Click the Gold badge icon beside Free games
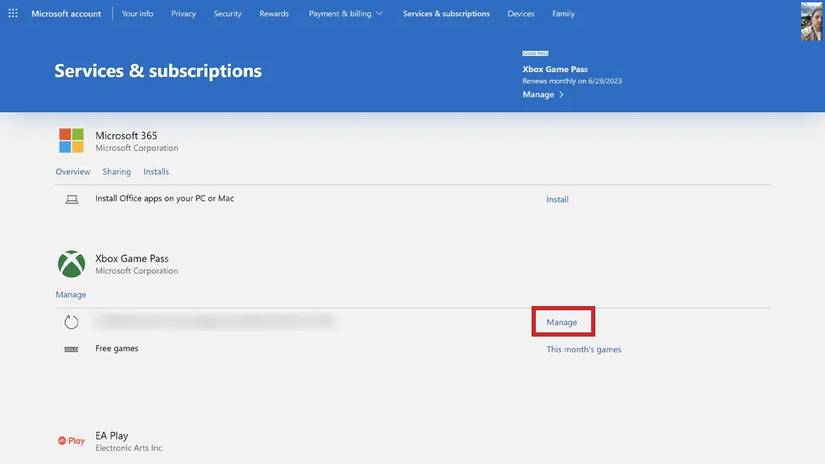825x464 pixels. tap(71, 349)
